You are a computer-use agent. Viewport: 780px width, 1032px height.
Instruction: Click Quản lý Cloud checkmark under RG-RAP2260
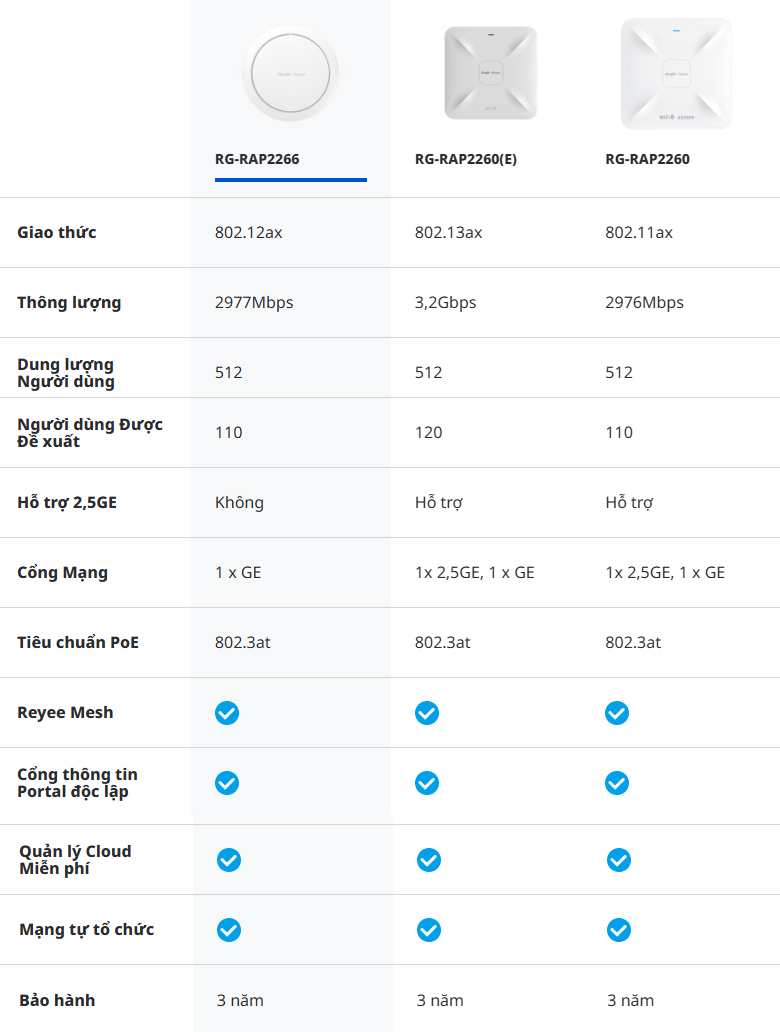tap(619, 860)
